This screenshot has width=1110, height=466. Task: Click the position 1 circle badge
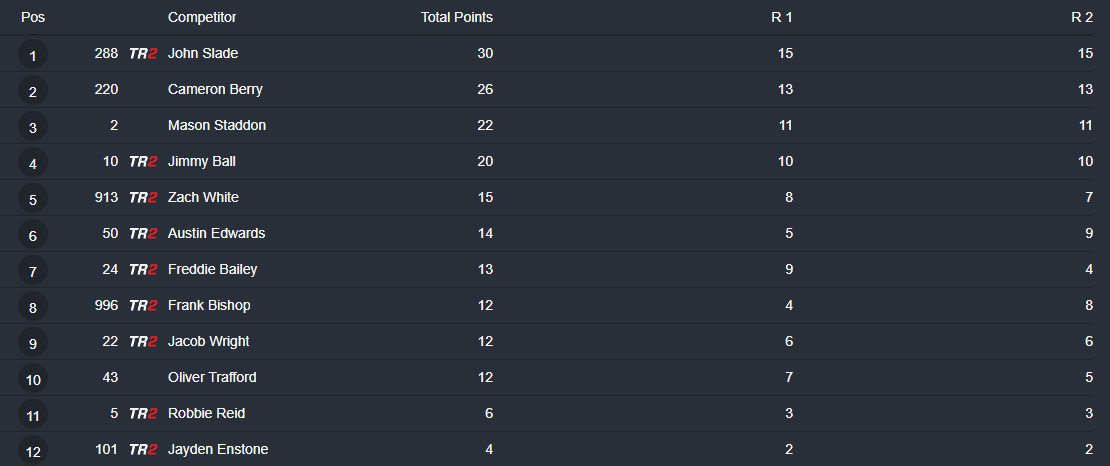point(33,56)
